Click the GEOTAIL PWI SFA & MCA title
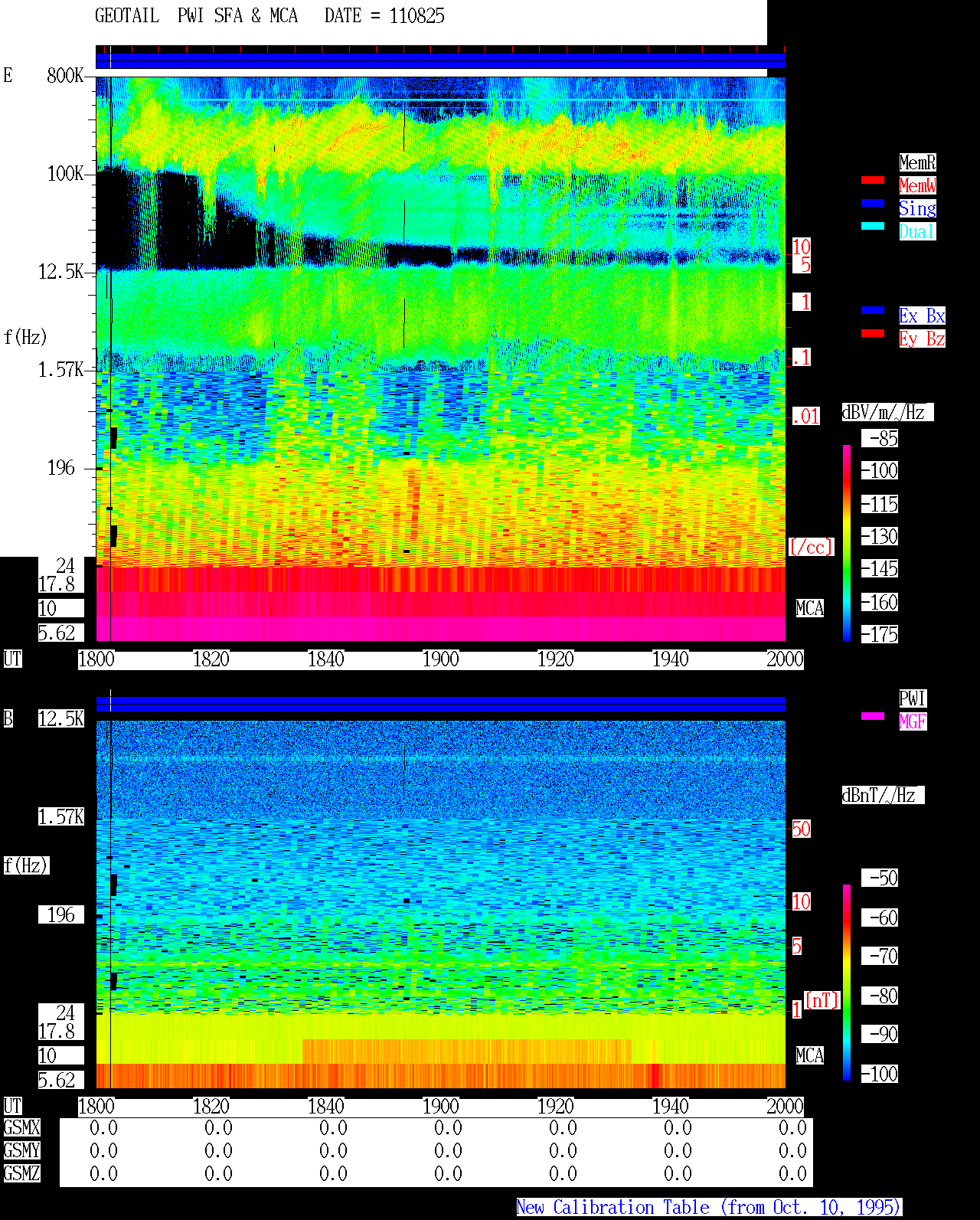 tap(196, 16)
